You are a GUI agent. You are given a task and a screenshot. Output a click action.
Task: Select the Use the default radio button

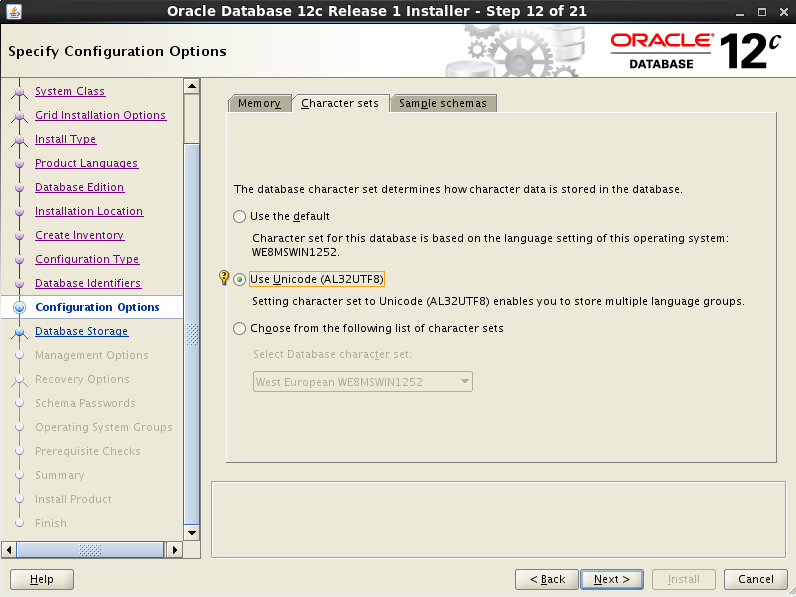(239, 217)
